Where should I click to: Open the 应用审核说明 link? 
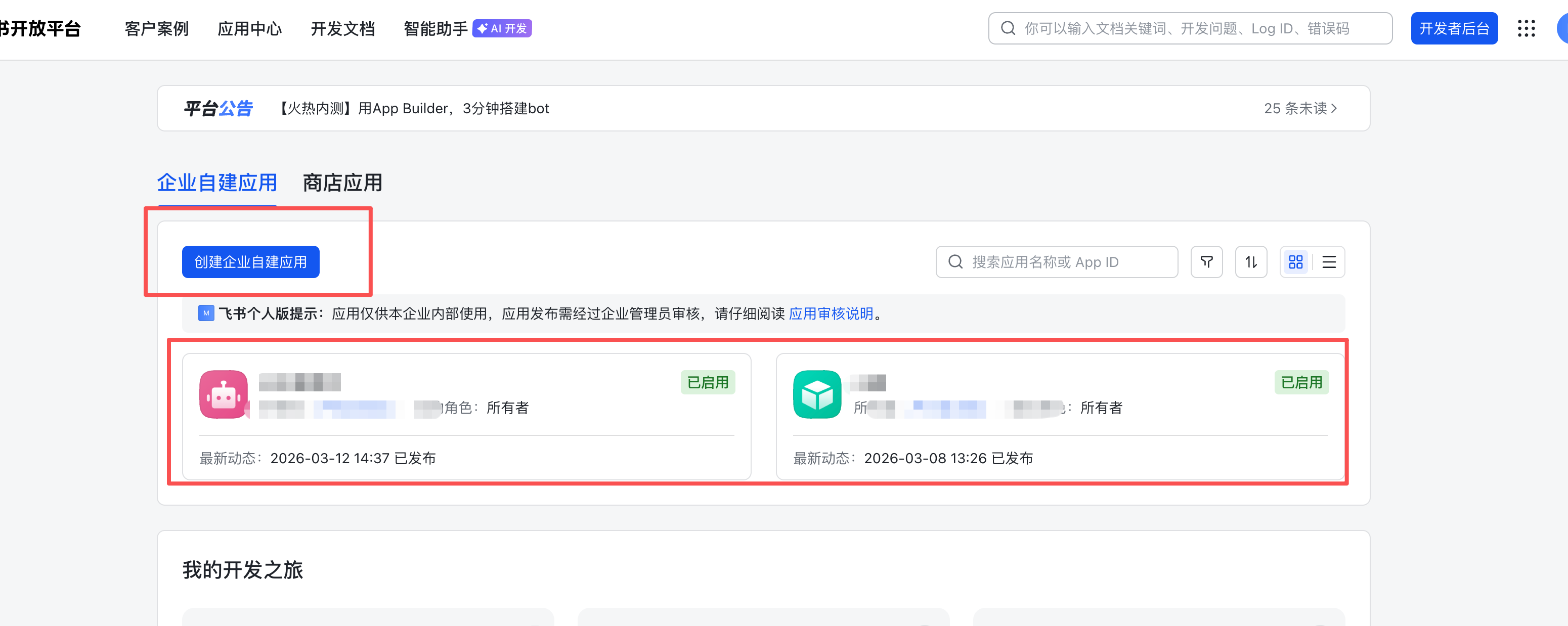click(831, 314)
